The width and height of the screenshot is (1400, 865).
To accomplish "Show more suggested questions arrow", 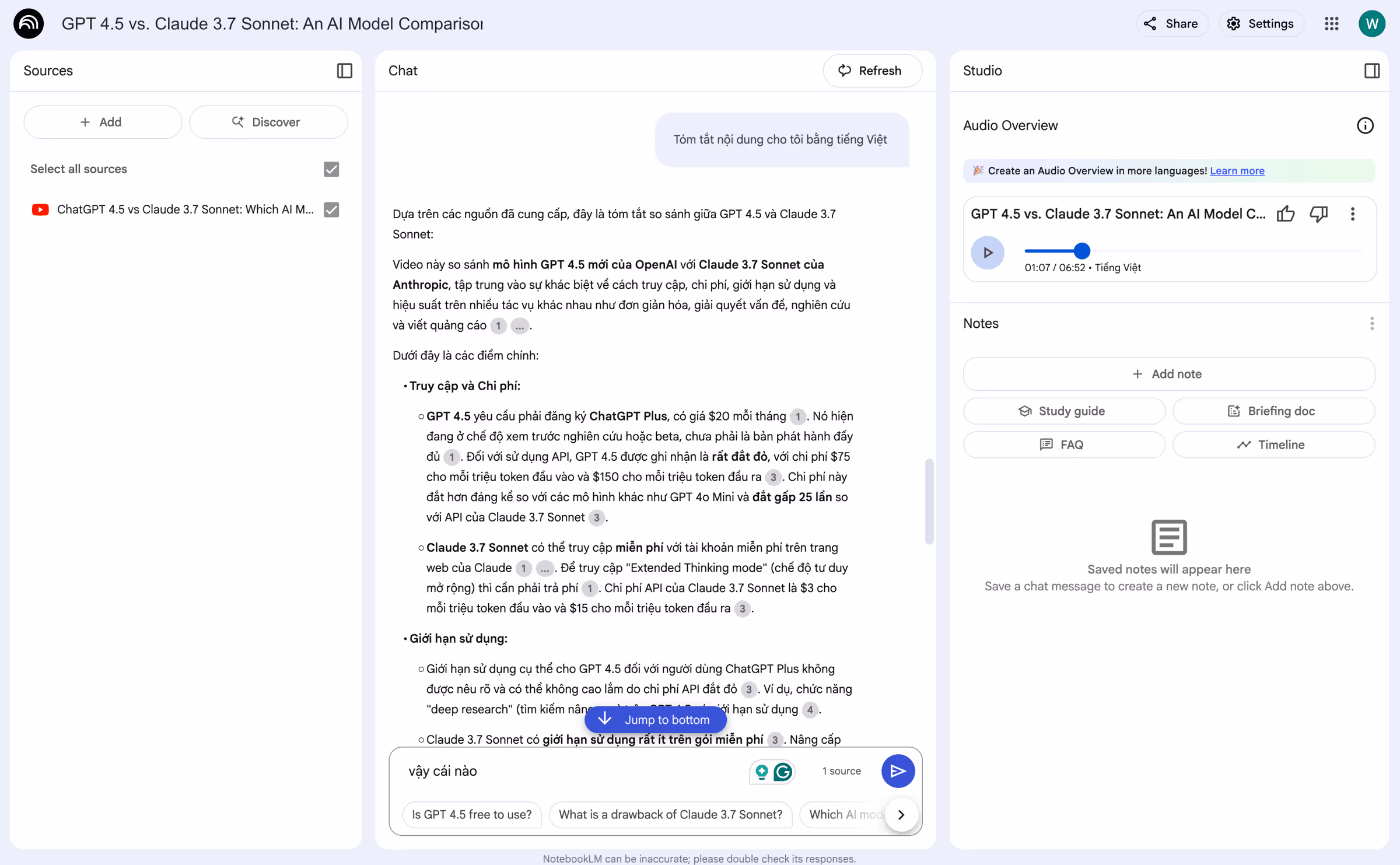I will pos(901,814).
